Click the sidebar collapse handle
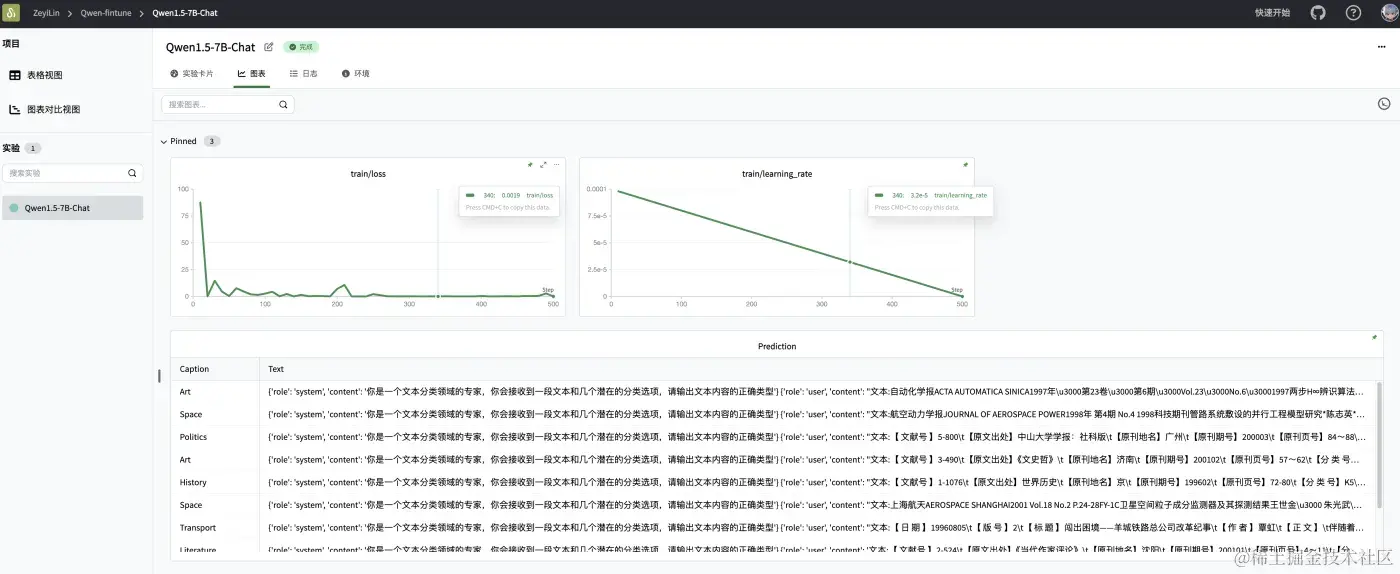1400x574 pixels. 158,376
